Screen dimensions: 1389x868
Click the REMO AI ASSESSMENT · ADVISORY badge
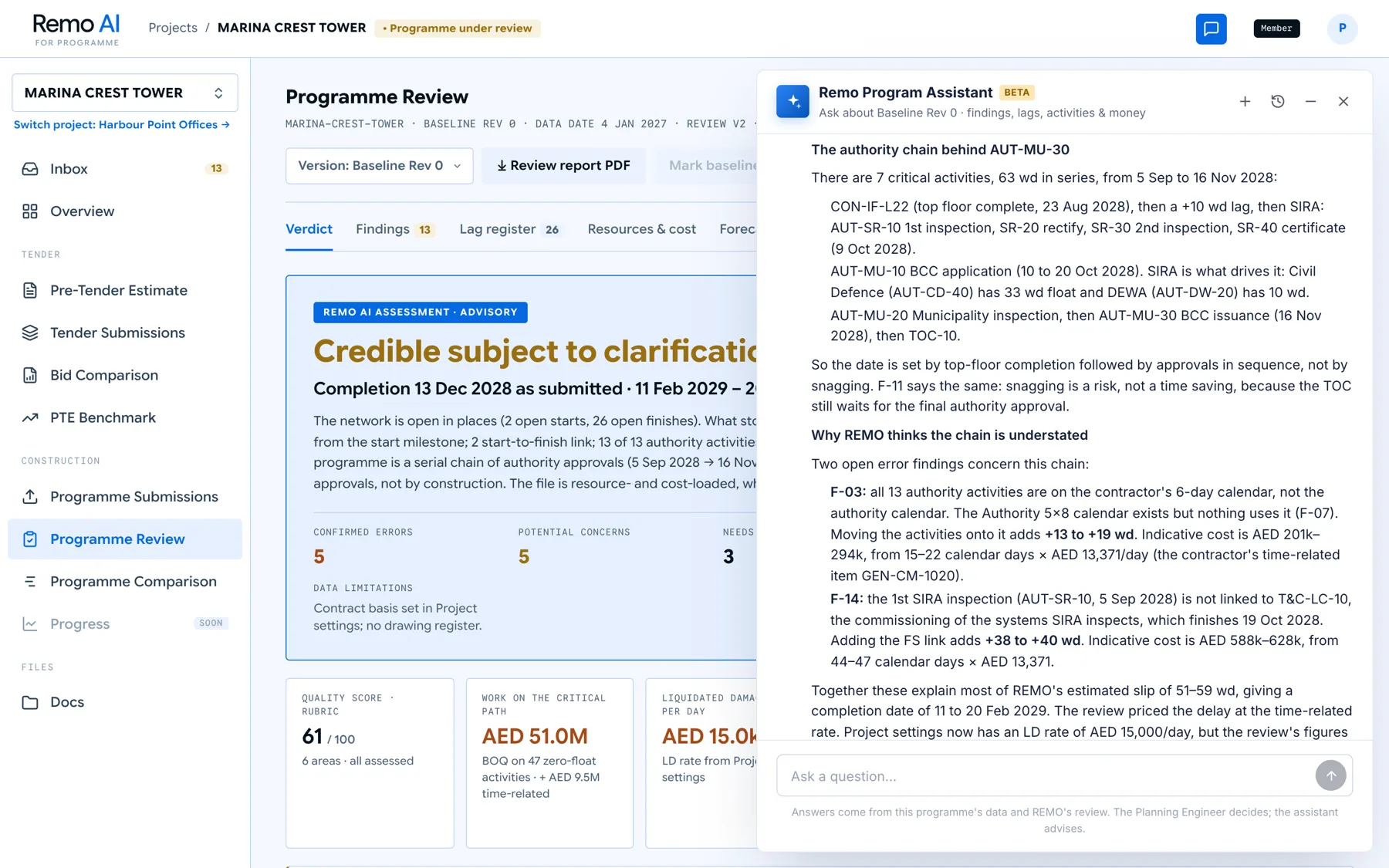[x=421, y=312]
